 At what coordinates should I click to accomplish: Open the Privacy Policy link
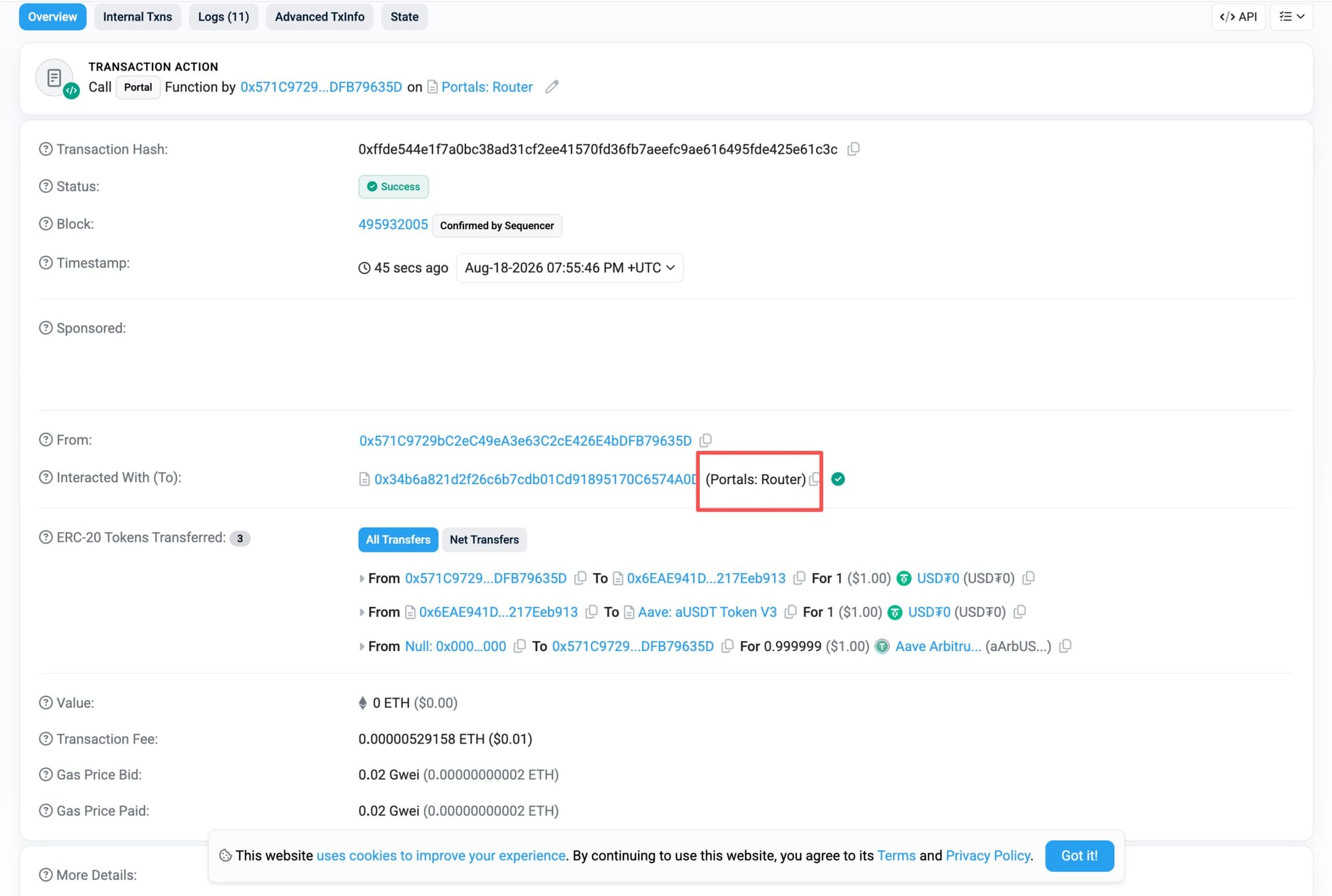click(988, 856)
